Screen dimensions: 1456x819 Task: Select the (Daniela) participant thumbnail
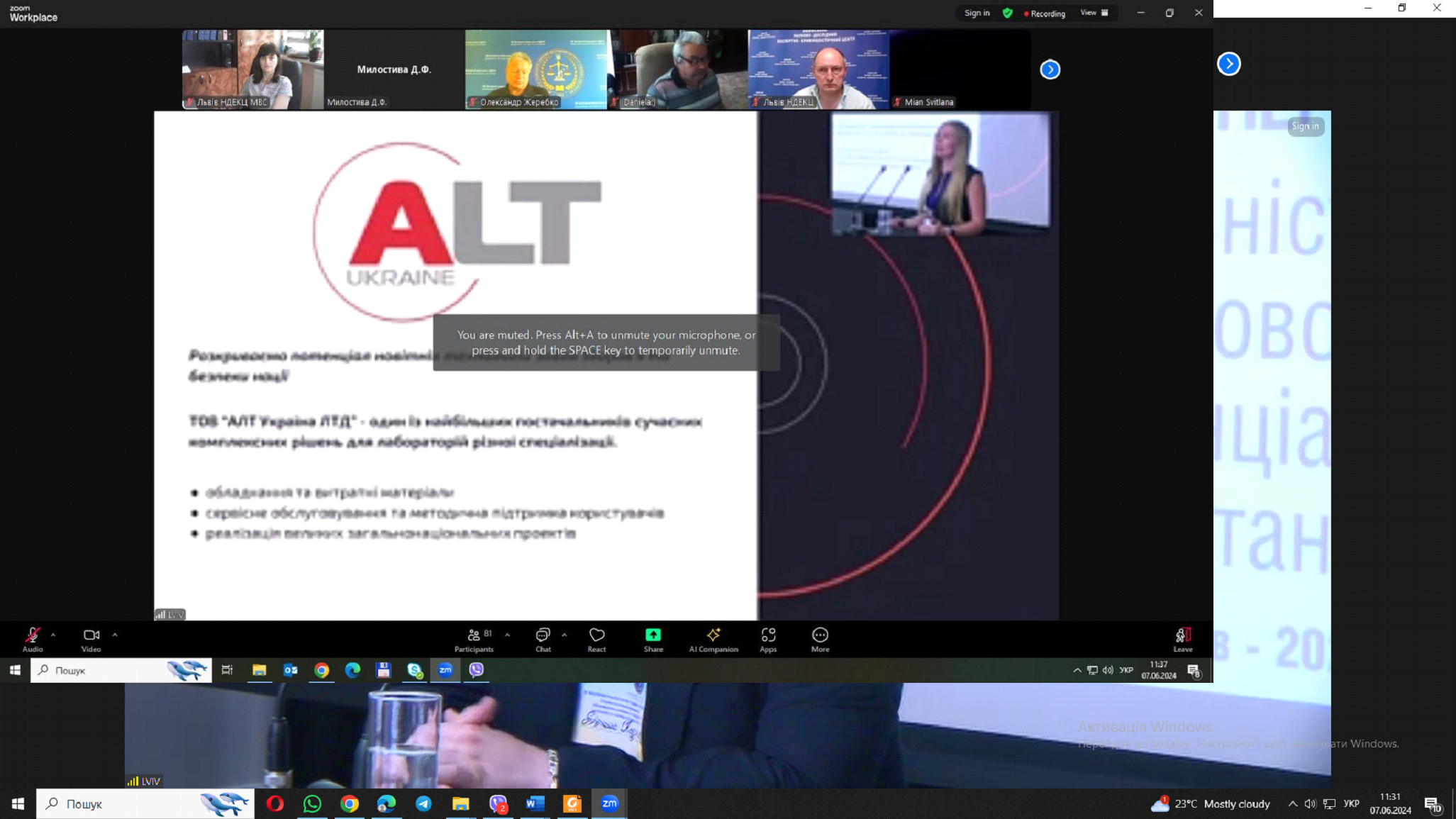(x=677, y=69)
